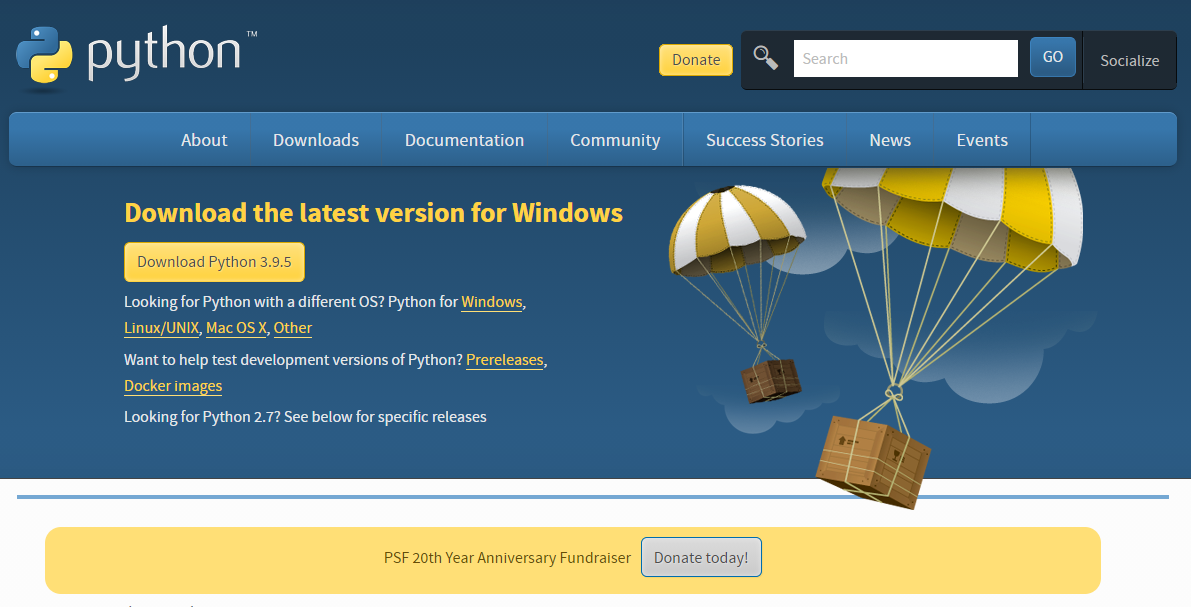Follow the Linux/UNIX download link
The width and height of the screenshot is (1191, 607).
(161, 328)
